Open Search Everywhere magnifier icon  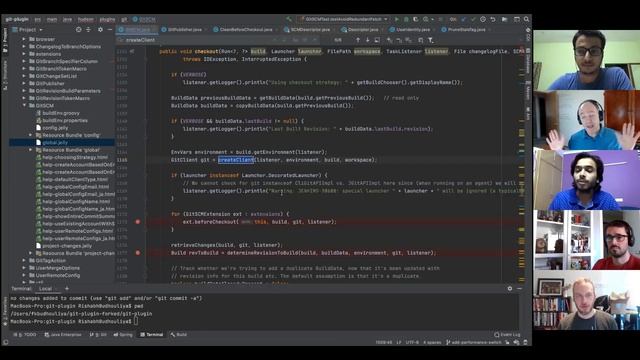click(527, 19)
